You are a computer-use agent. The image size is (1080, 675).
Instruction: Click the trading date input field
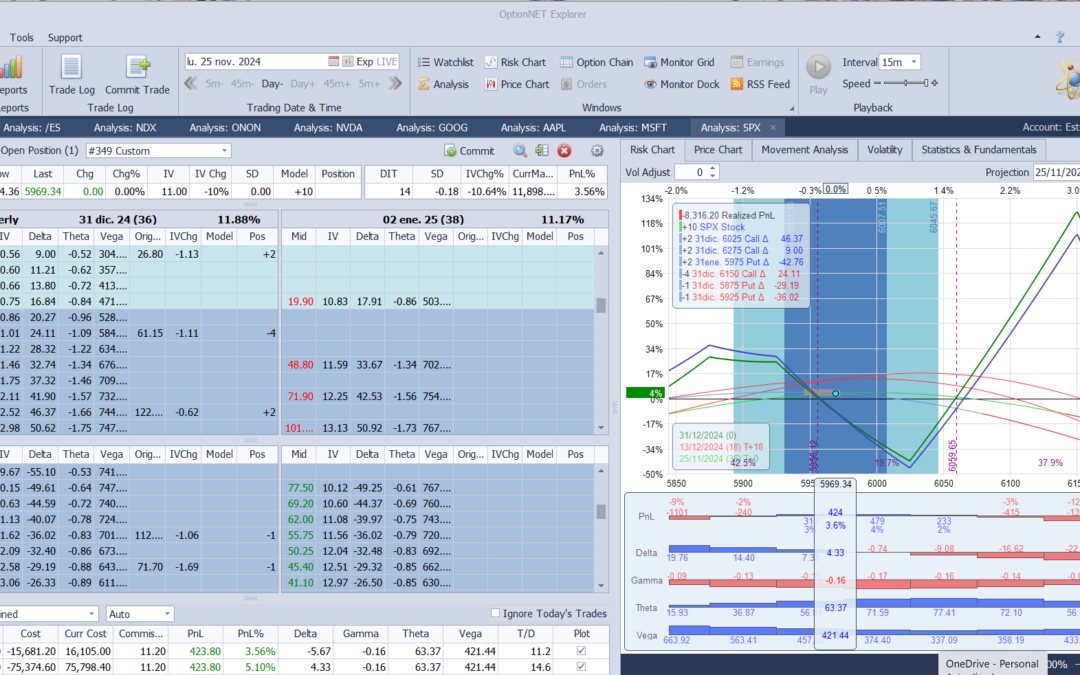point(255,61)
